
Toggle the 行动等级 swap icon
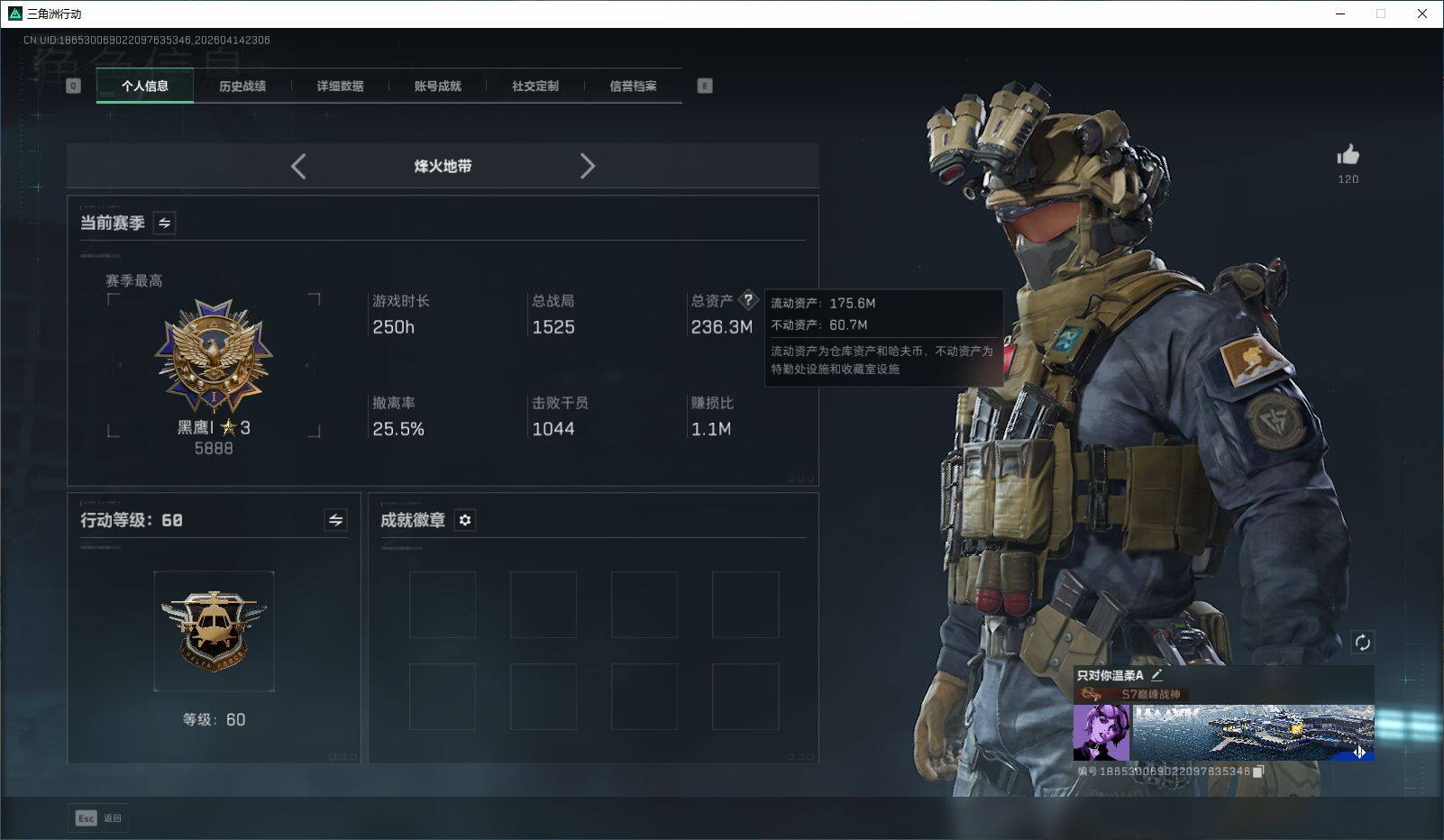tap(335, 520)
